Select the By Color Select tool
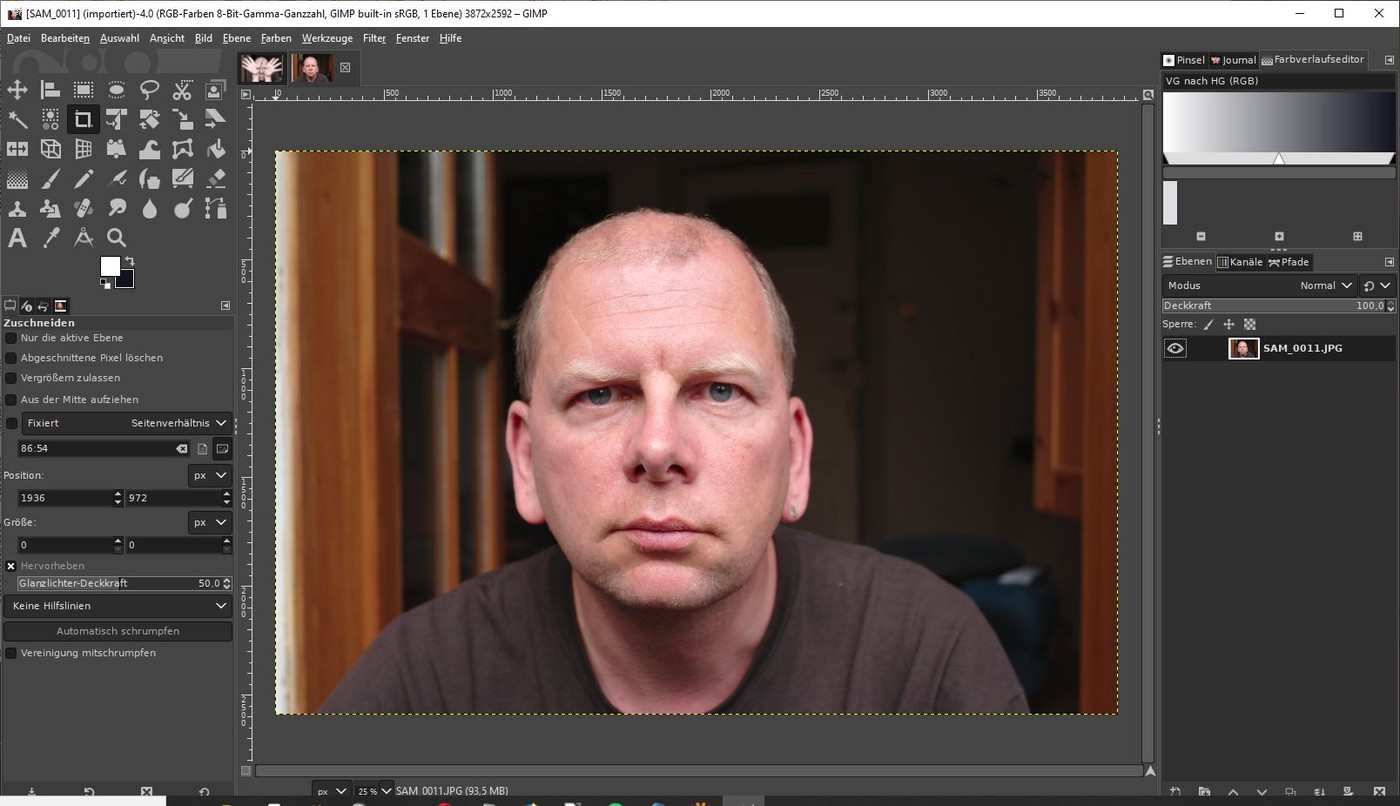This screenshot has width=1400, height=806. 50,120
